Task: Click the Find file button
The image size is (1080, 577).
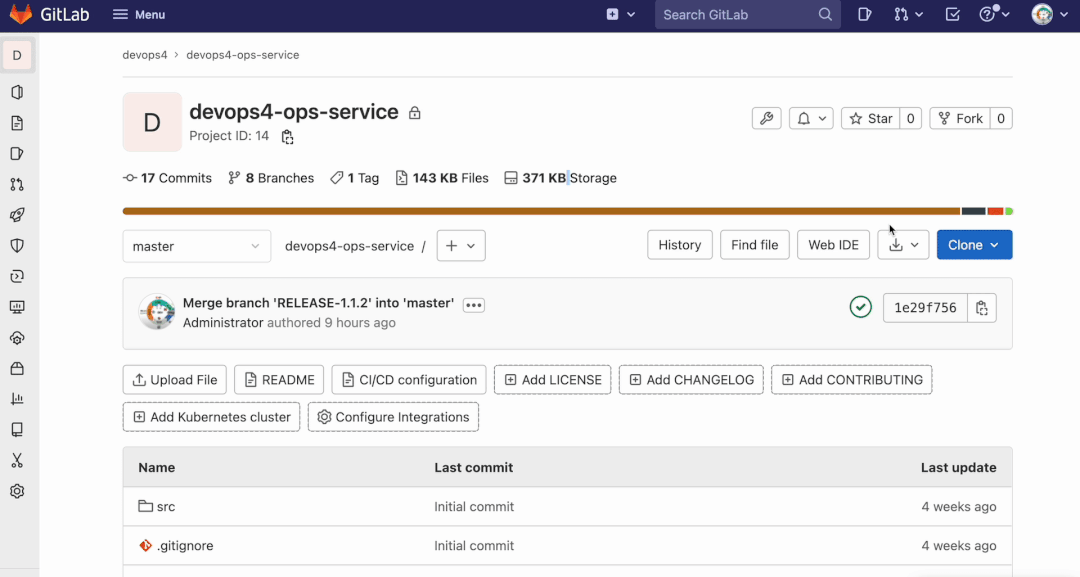Action: coord(754,245)
